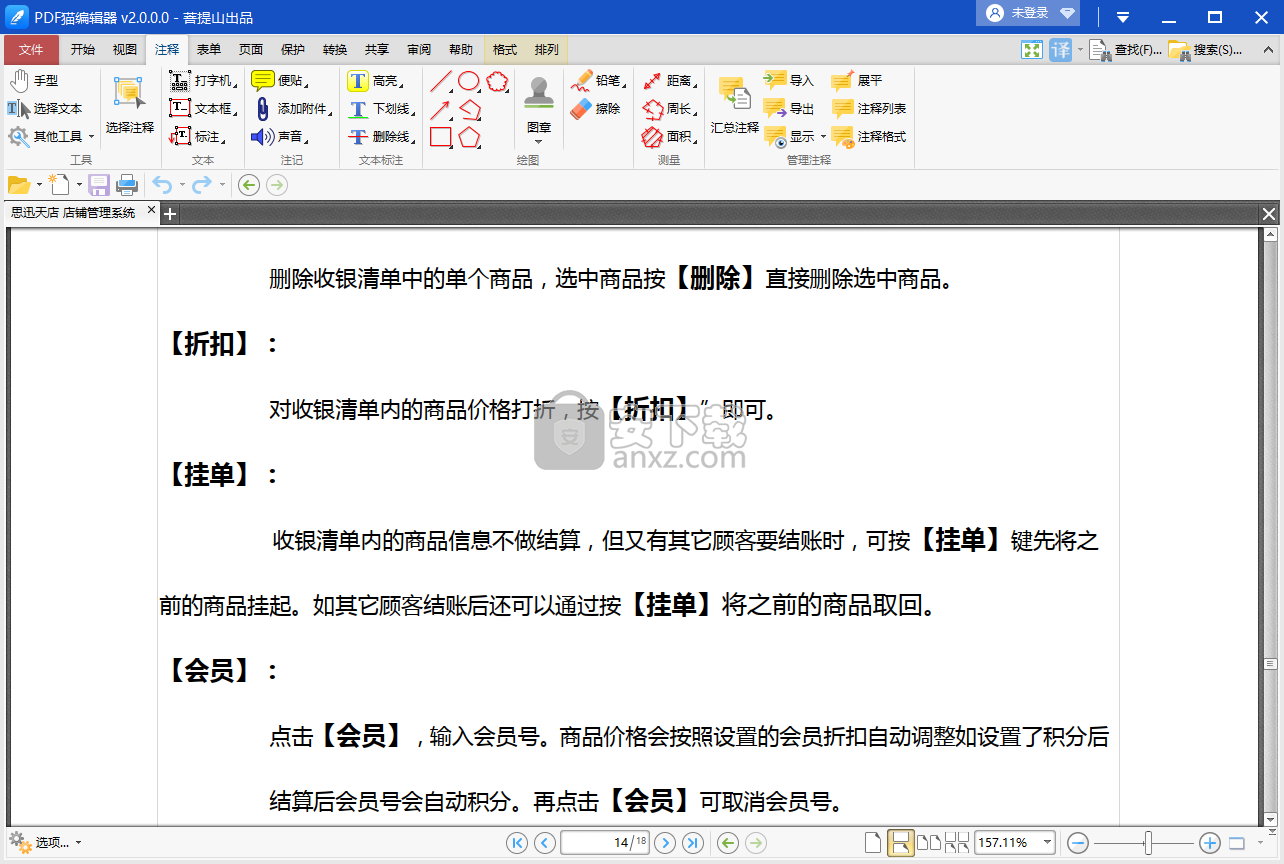Select the Strikethrough tool (删除线)
The image size is (1284, 864).
[380, 136]
